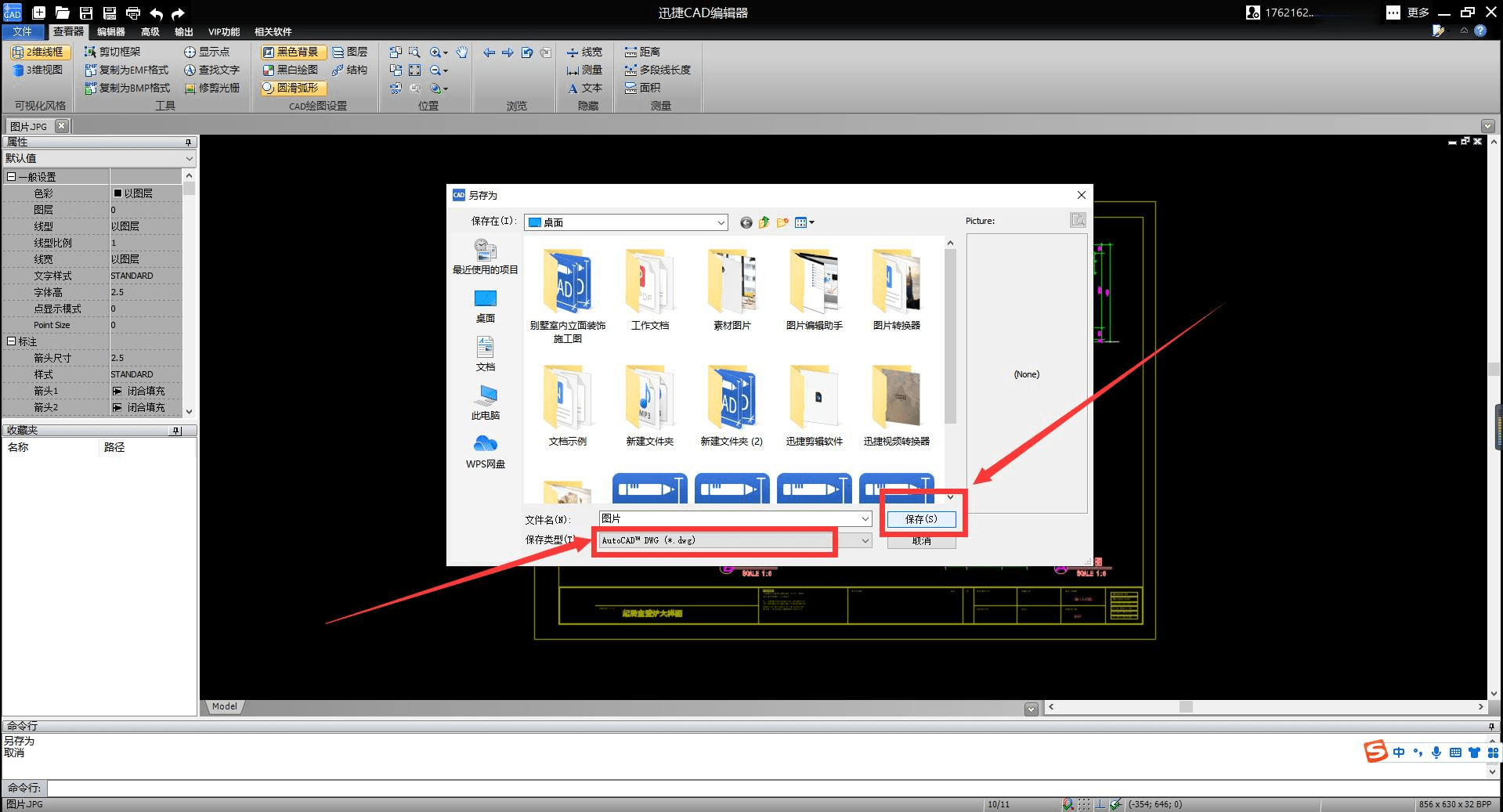Select the 面积 measure tool
Image resolution: width=1503 pixels, height=812 pixels.
[x=642, y=88]
